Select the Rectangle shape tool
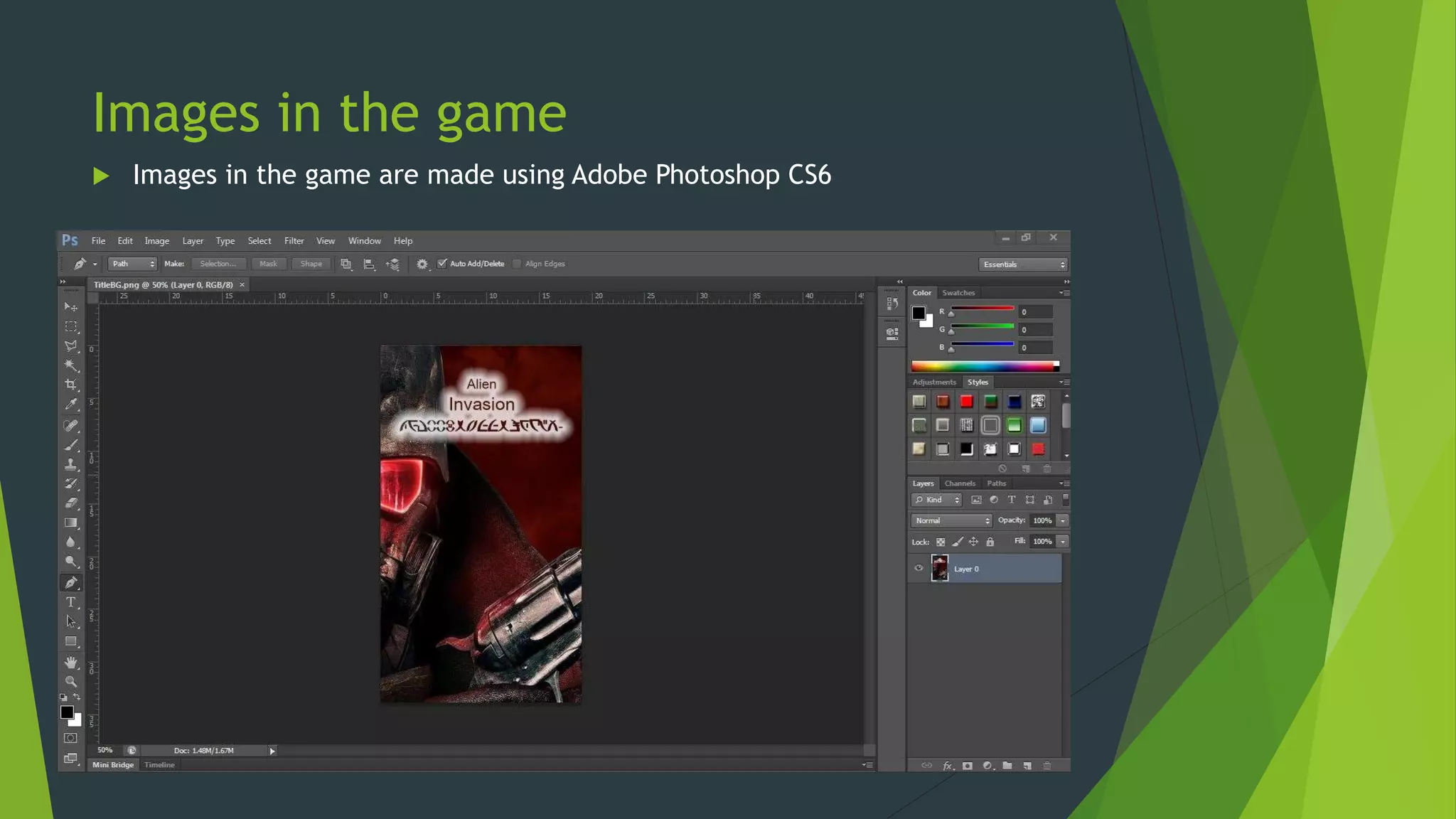Viewport: 1456px width, 819px height. [x=71, y=641]
